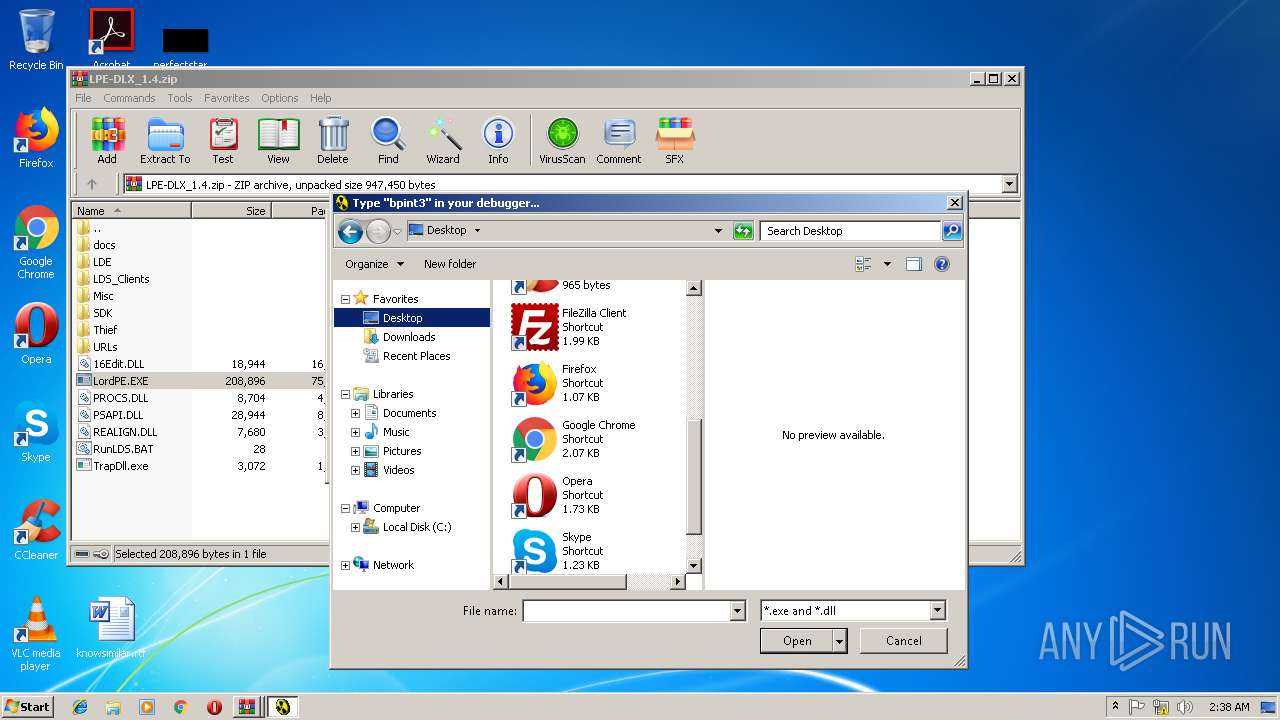Click the Forward navigation arrow in dialog
This screenshot has height=720, width=1280.
[x=378, y=232]
